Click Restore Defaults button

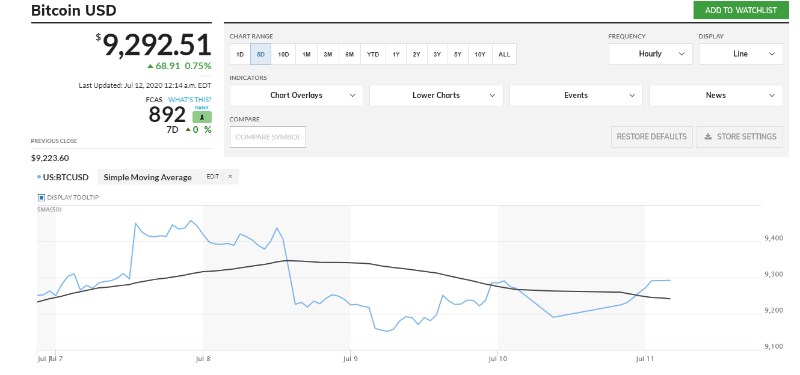(x=652, y=137)
